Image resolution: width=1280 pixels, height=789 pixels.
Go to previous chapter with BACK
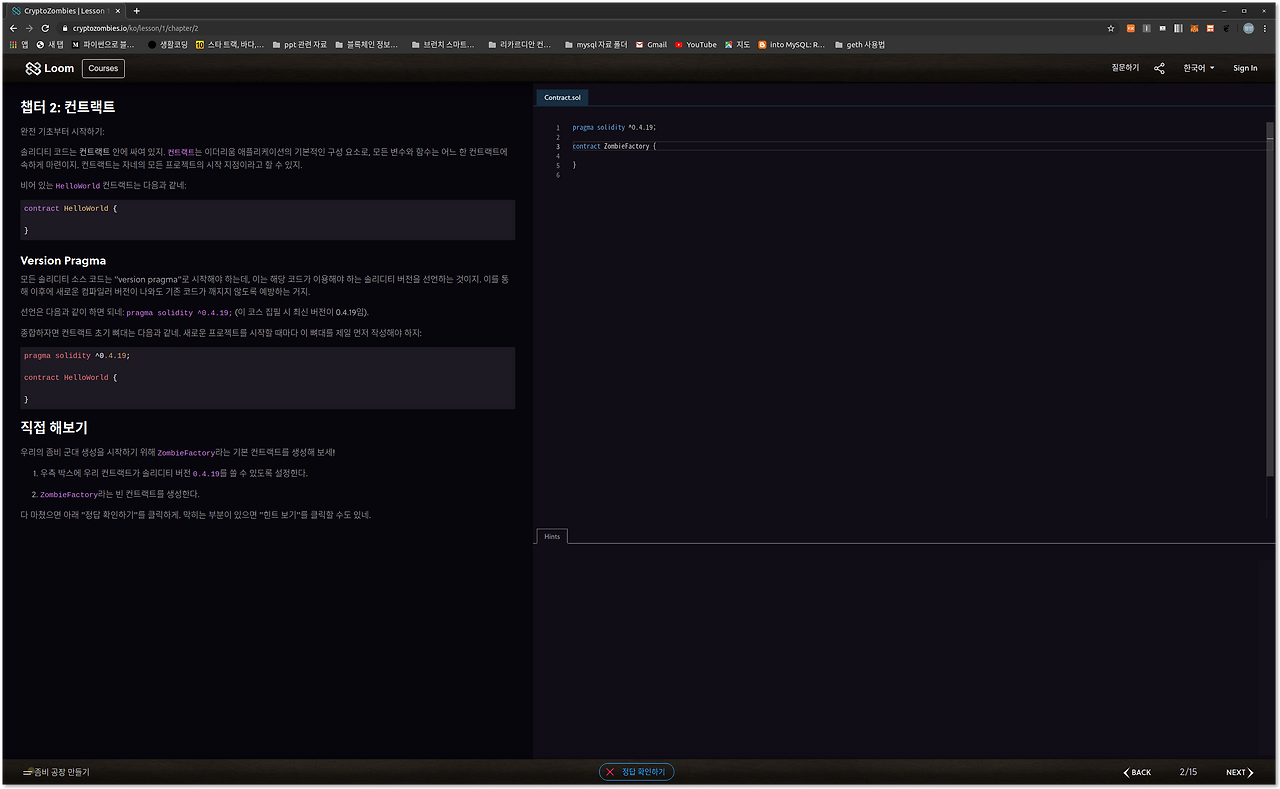point(1137,772)
